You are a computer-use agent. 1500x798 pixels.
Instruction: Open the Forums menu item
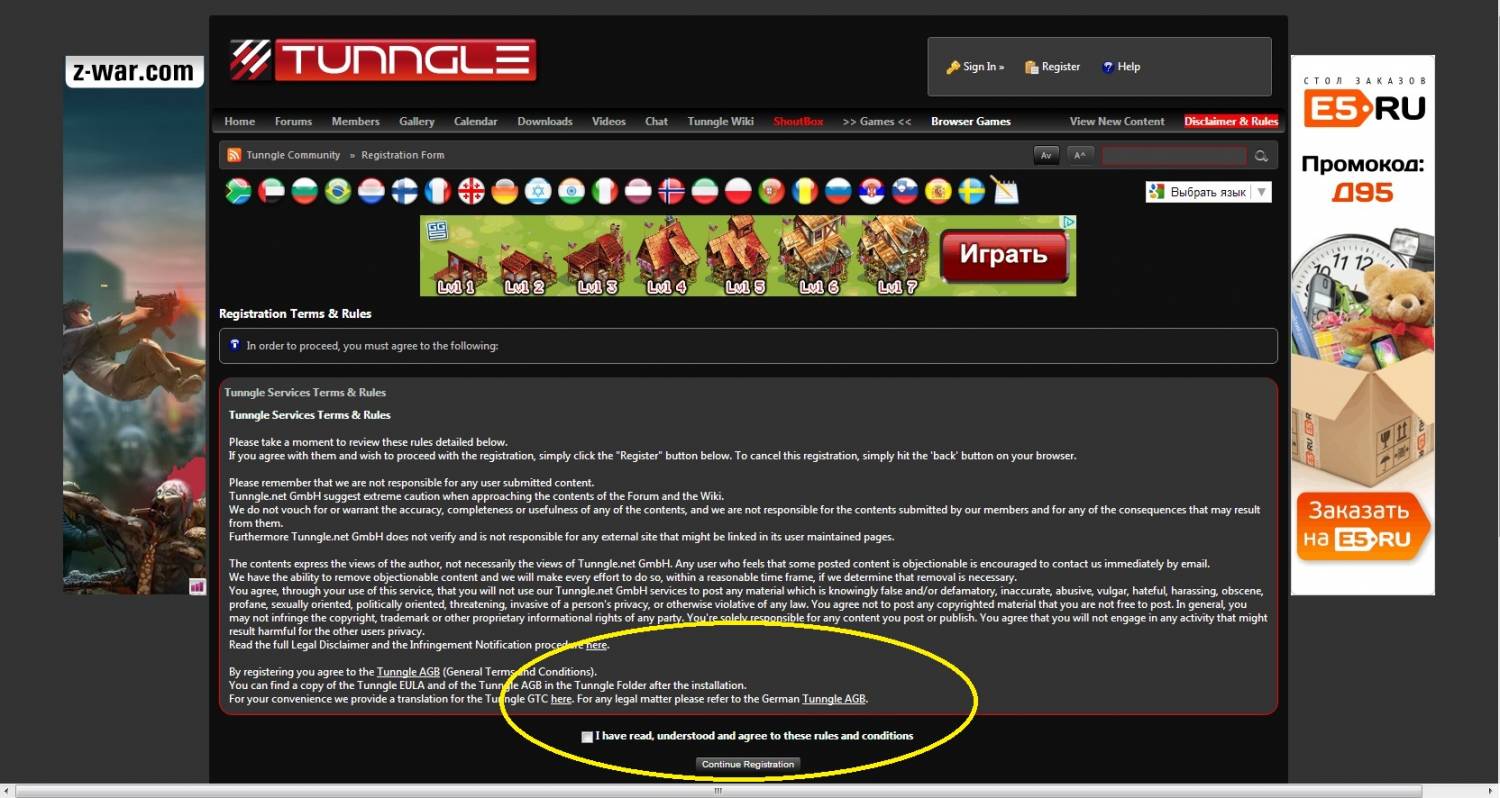tap(293, 122)
